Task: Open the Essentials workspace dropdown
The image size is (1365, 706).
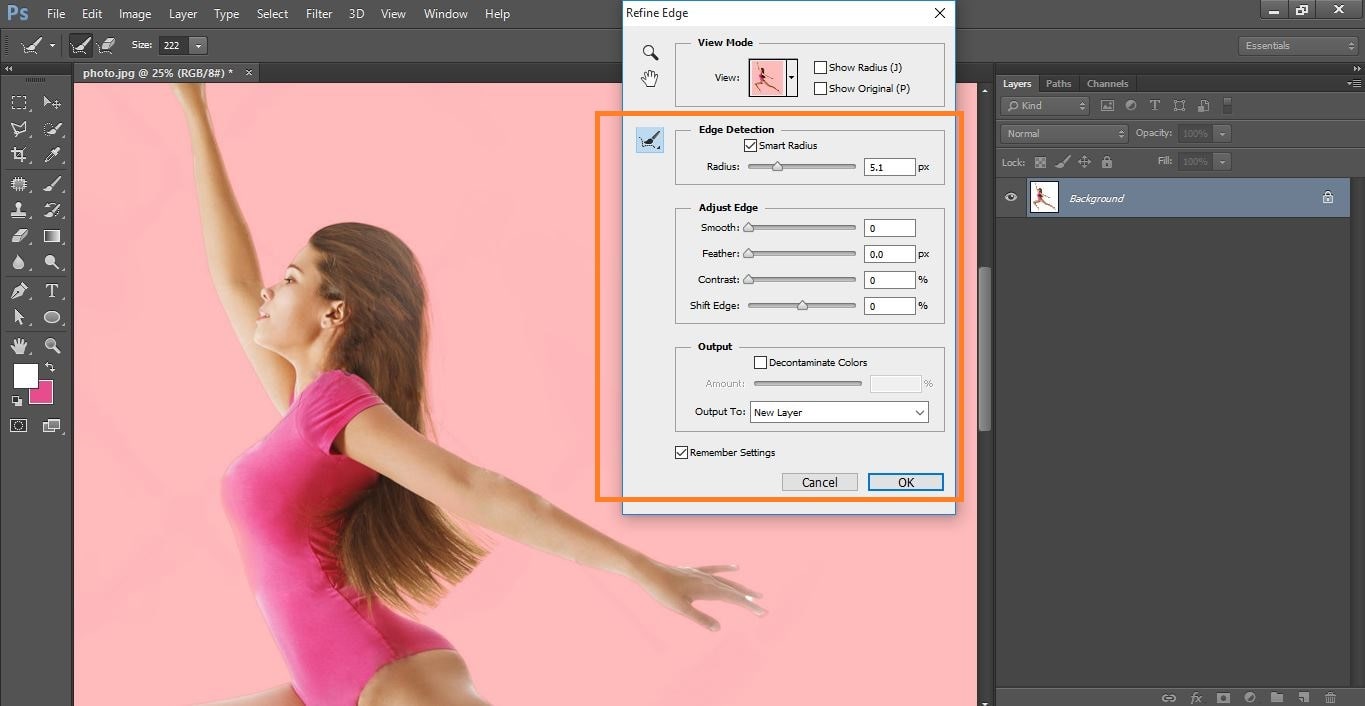Action: click(x=1297, y=46)
